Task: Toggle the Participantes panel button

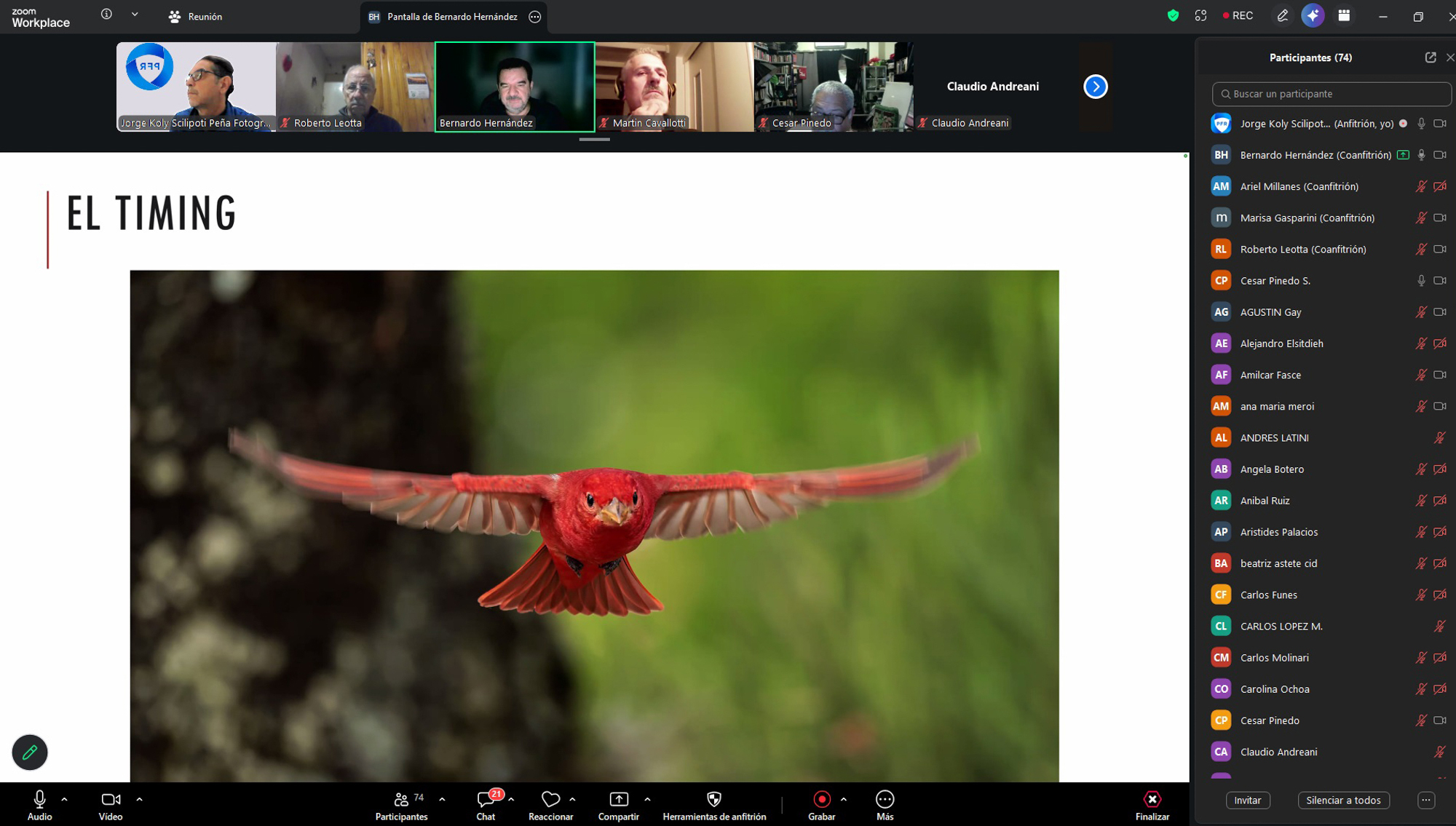Action: (401, 805)
